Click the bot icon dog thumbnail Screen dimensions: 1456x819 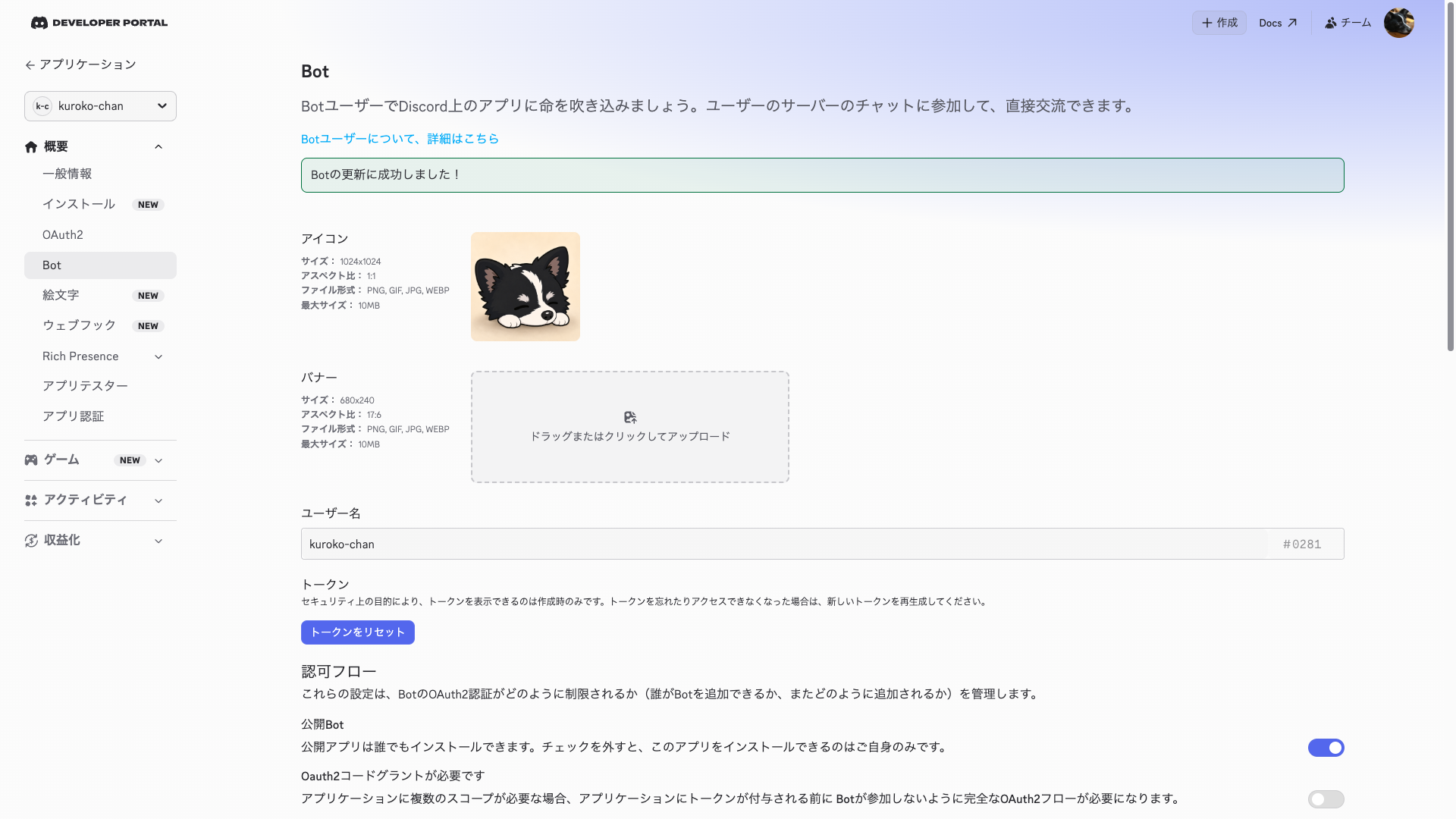[526, 287]
